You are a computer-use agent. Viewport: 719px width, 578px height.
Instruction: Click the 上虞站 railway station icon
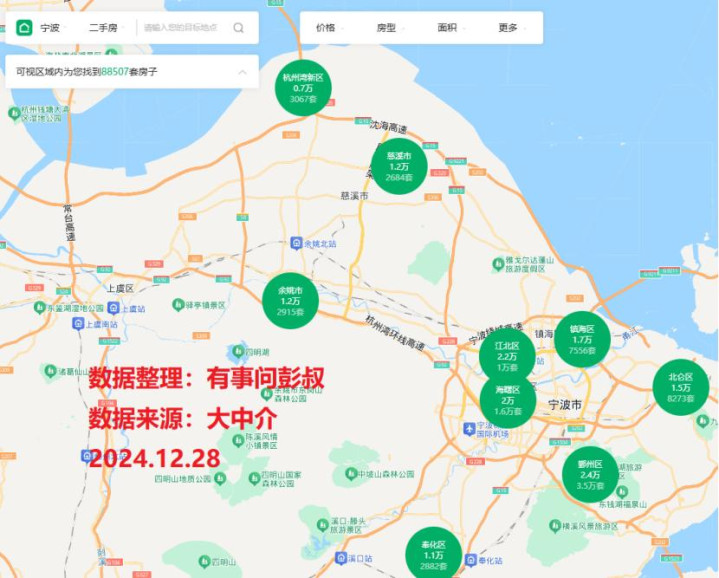pyautogui.click(x=113, y=308)
